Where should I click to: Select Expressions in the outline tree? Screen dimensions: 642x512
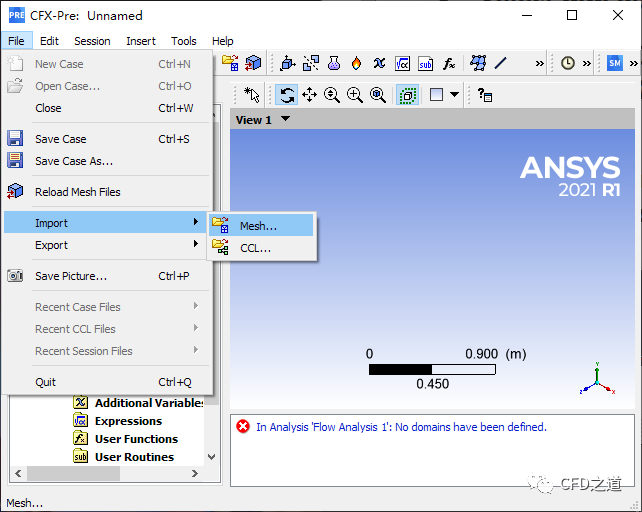pos(128,421)
